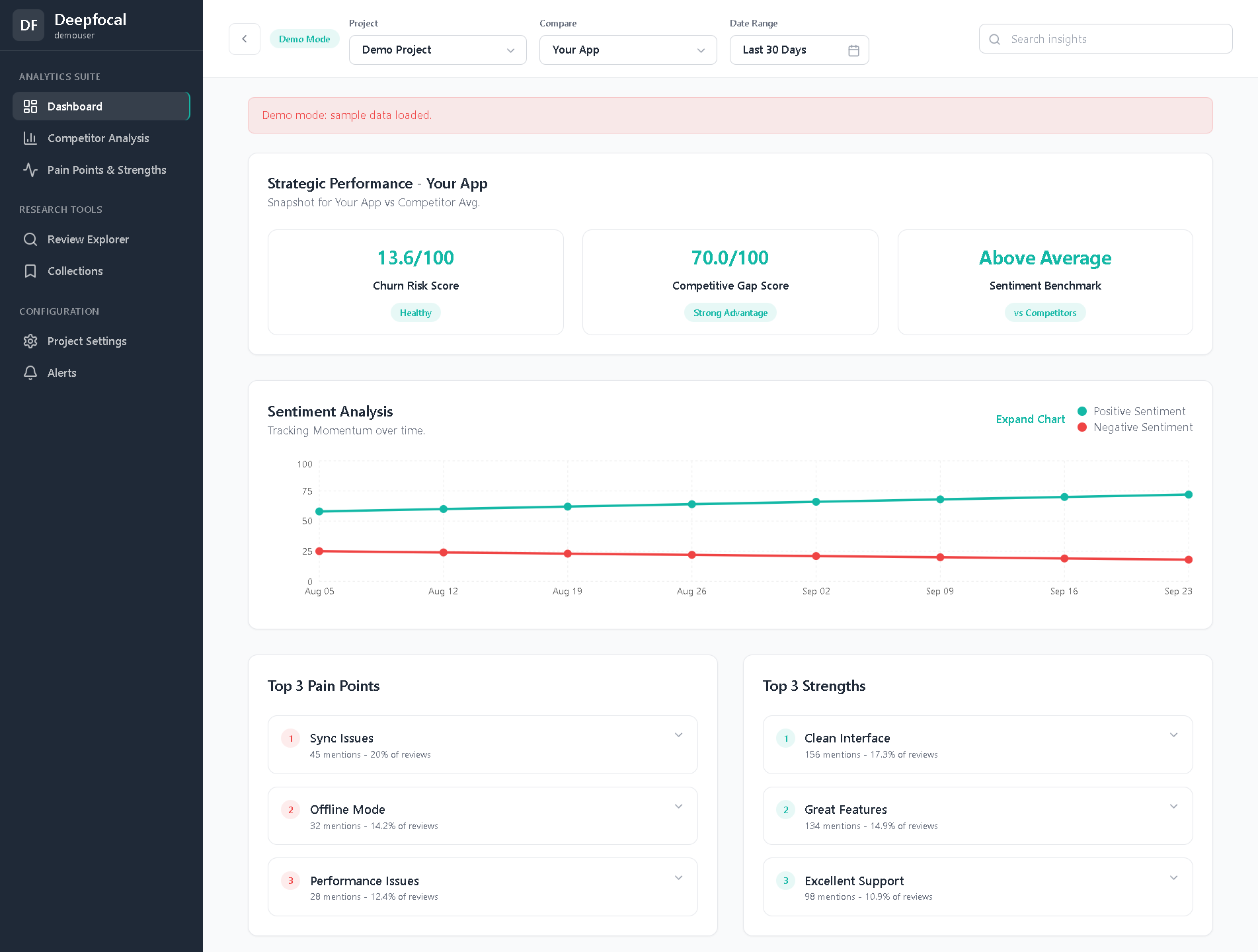The image size is (1258, 952).
Task: Open the Demo Project dropdown
Action: (x=437, y=50)
